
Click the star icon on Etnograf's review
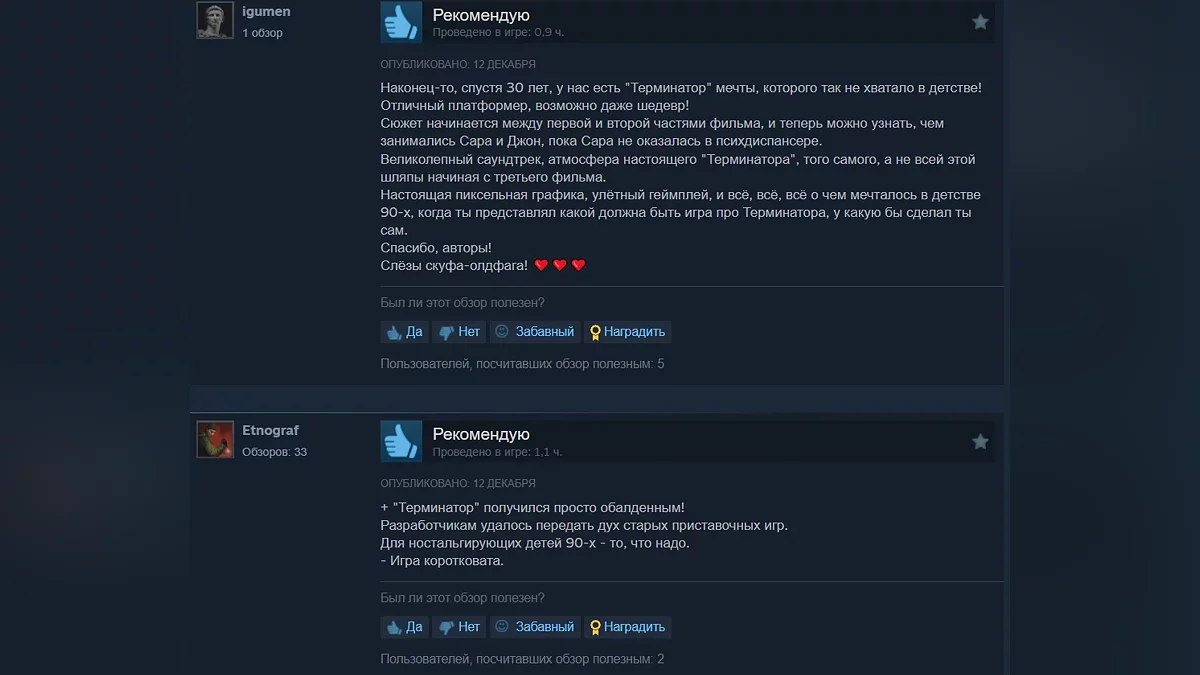[980, 441]
